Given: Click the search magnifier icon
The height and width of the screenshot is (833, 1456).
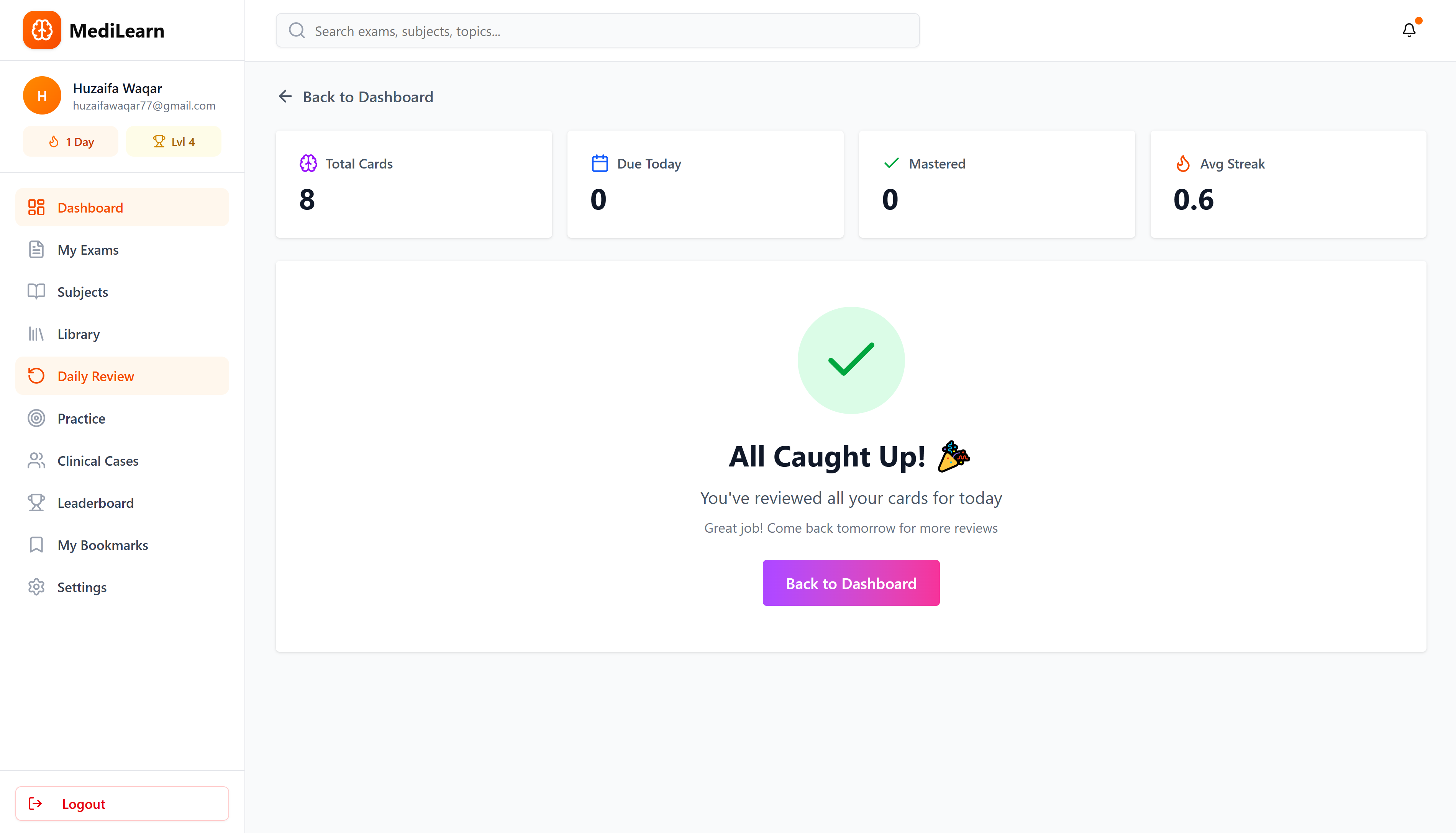Looking at the screenshot, I should [x=297, y=30].
